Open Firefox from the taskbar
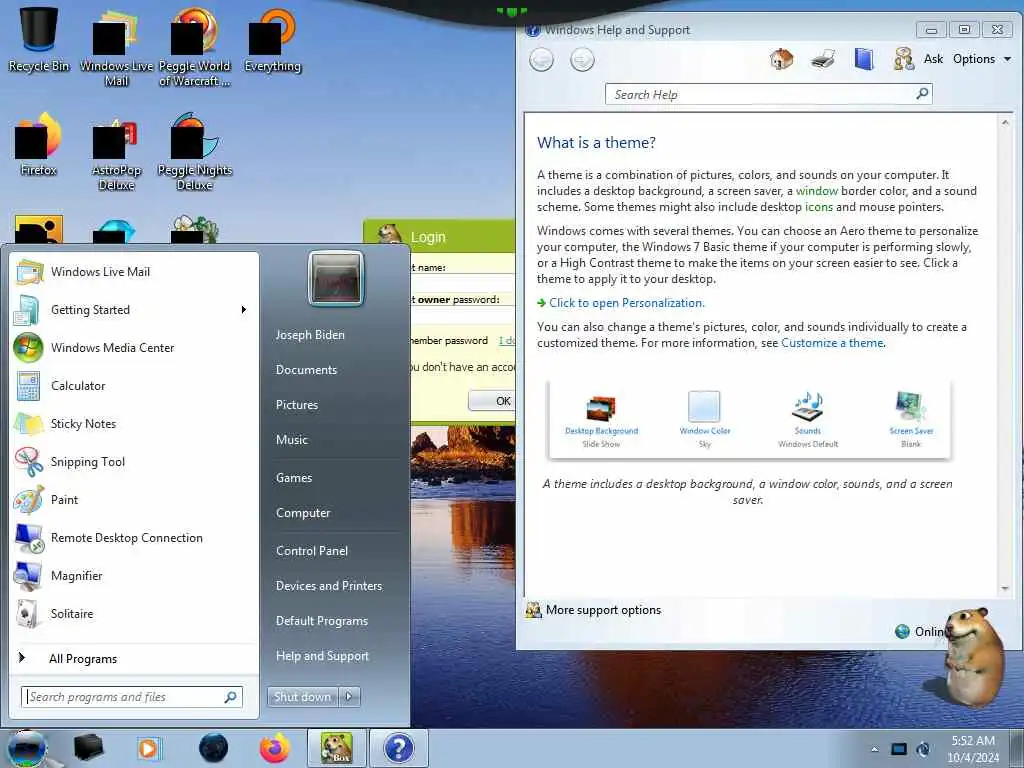 274,748
